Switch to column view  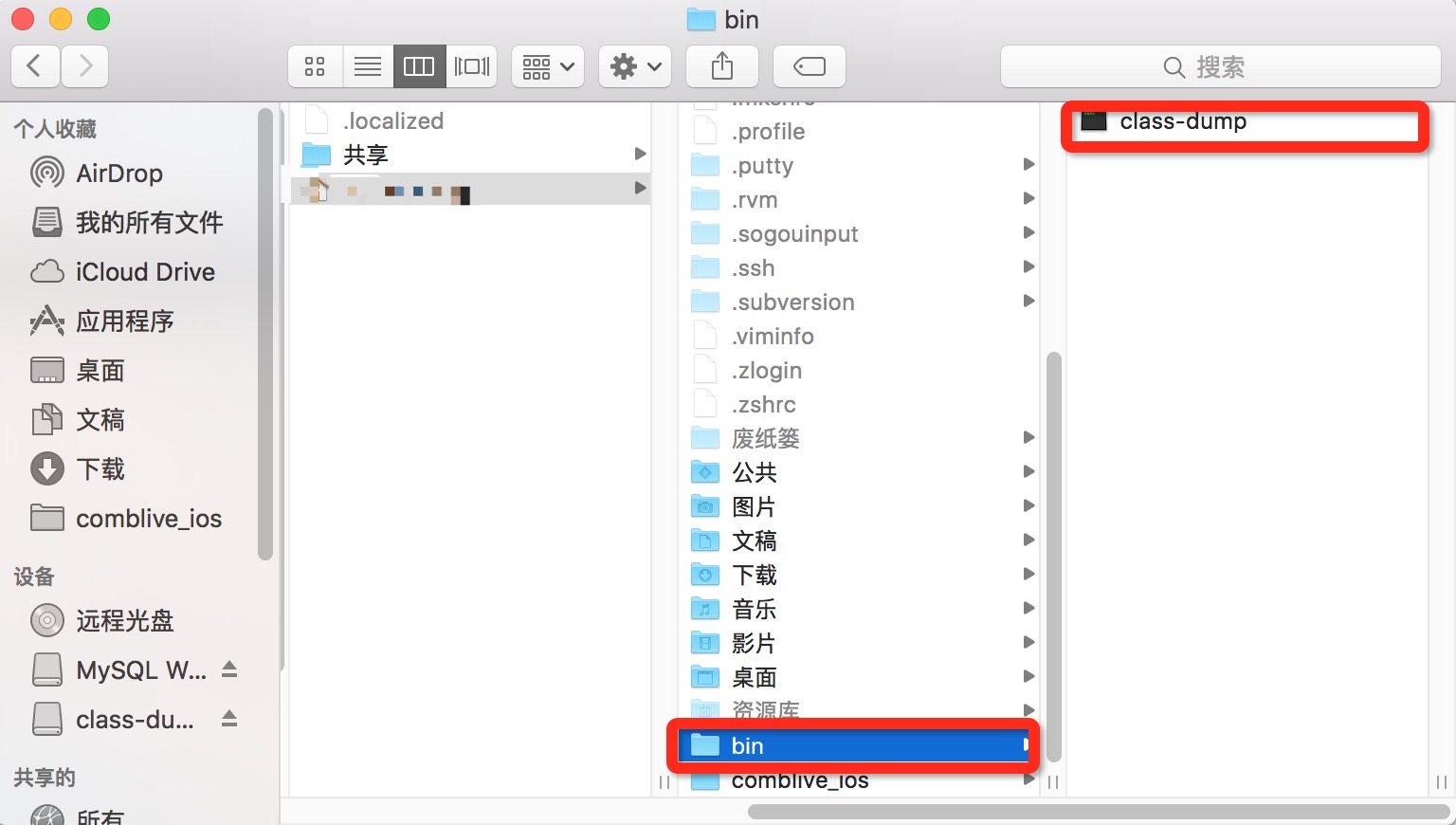click(419, 66)
